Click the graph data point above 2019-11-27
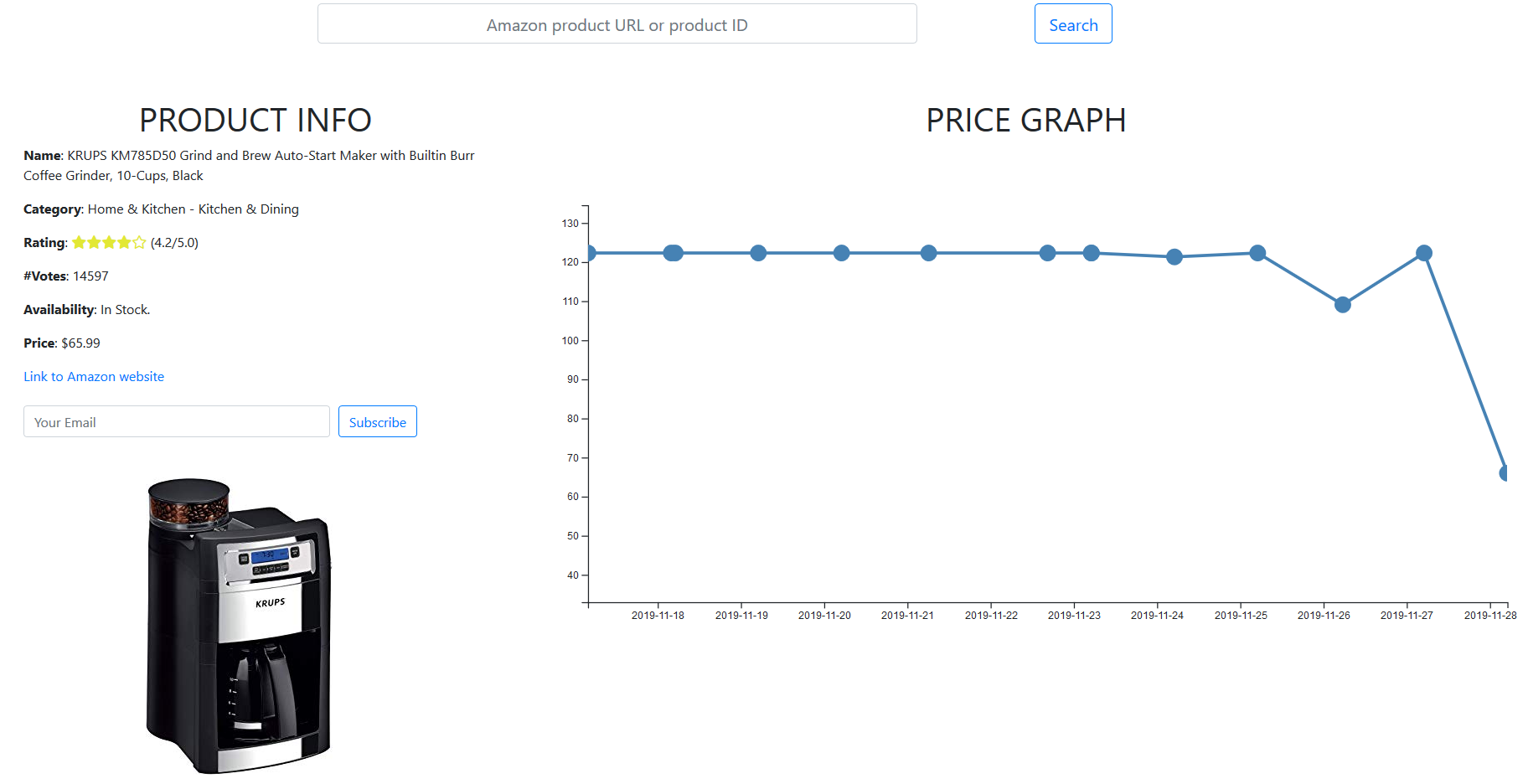1528x784 pixels. 1424,253
